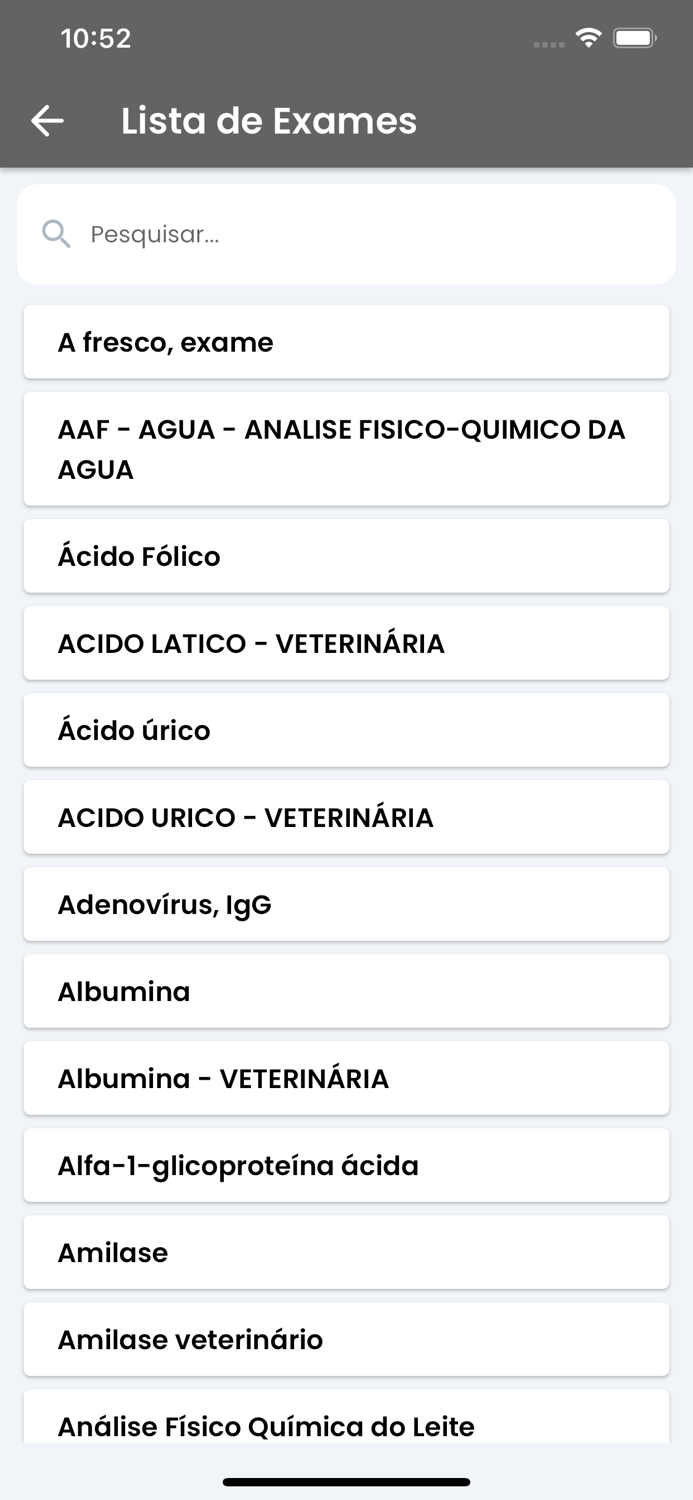693x1500 pixels.
Task: Select Alfa-1-glicoproteína ácida exam
Action: point(346,1165)
